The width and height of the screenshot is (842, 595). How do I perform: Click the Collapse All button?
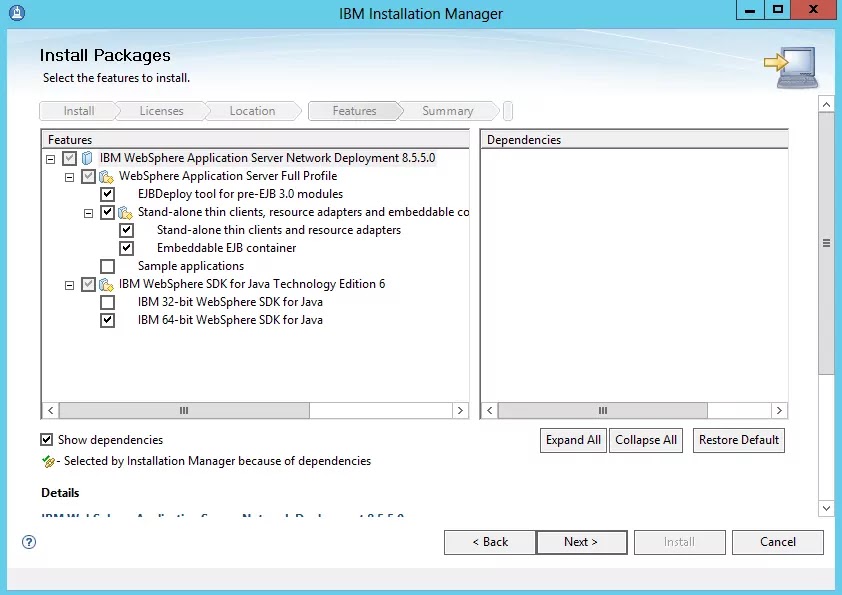(x=645, y=440)
